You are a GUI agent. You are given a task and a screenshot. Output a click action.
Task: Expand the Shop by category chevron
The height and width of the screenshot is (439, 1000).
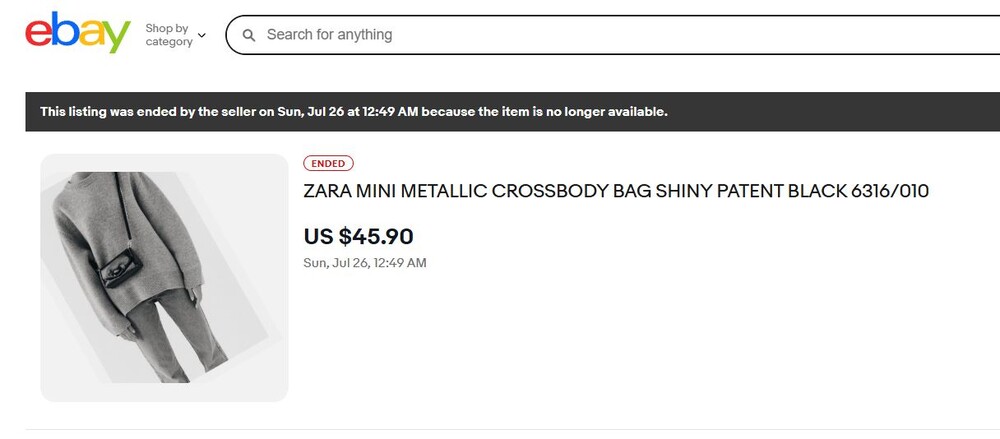point(202,35)
